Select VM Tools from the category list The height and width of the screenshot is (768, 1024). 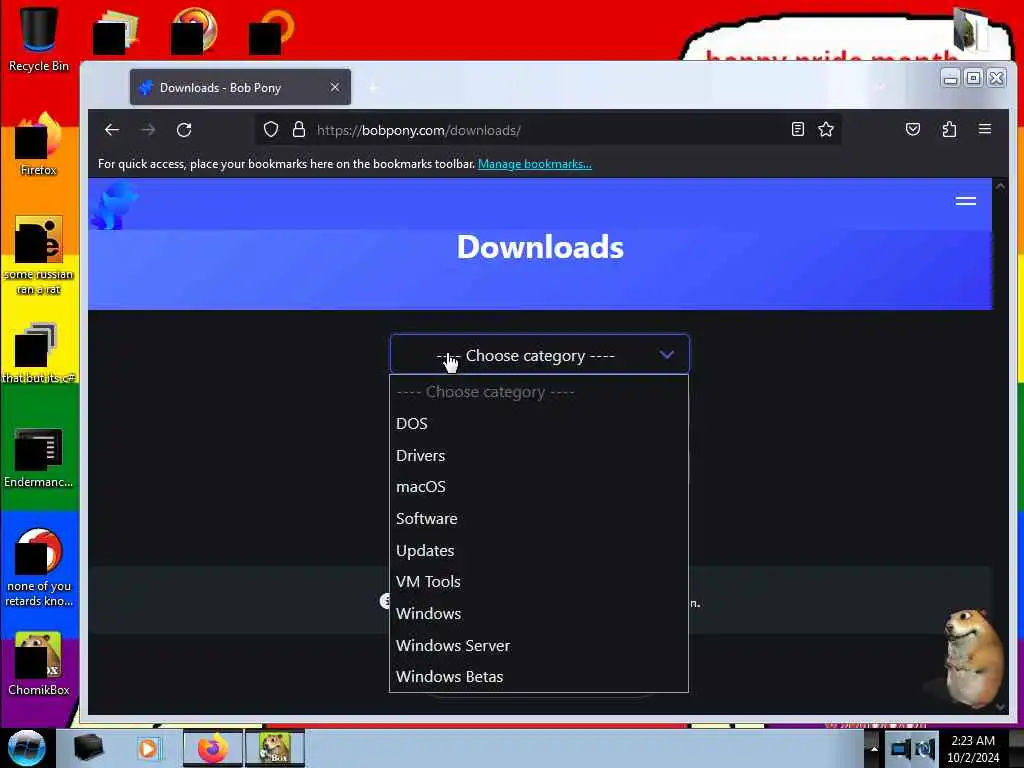(x=539, y=581)
